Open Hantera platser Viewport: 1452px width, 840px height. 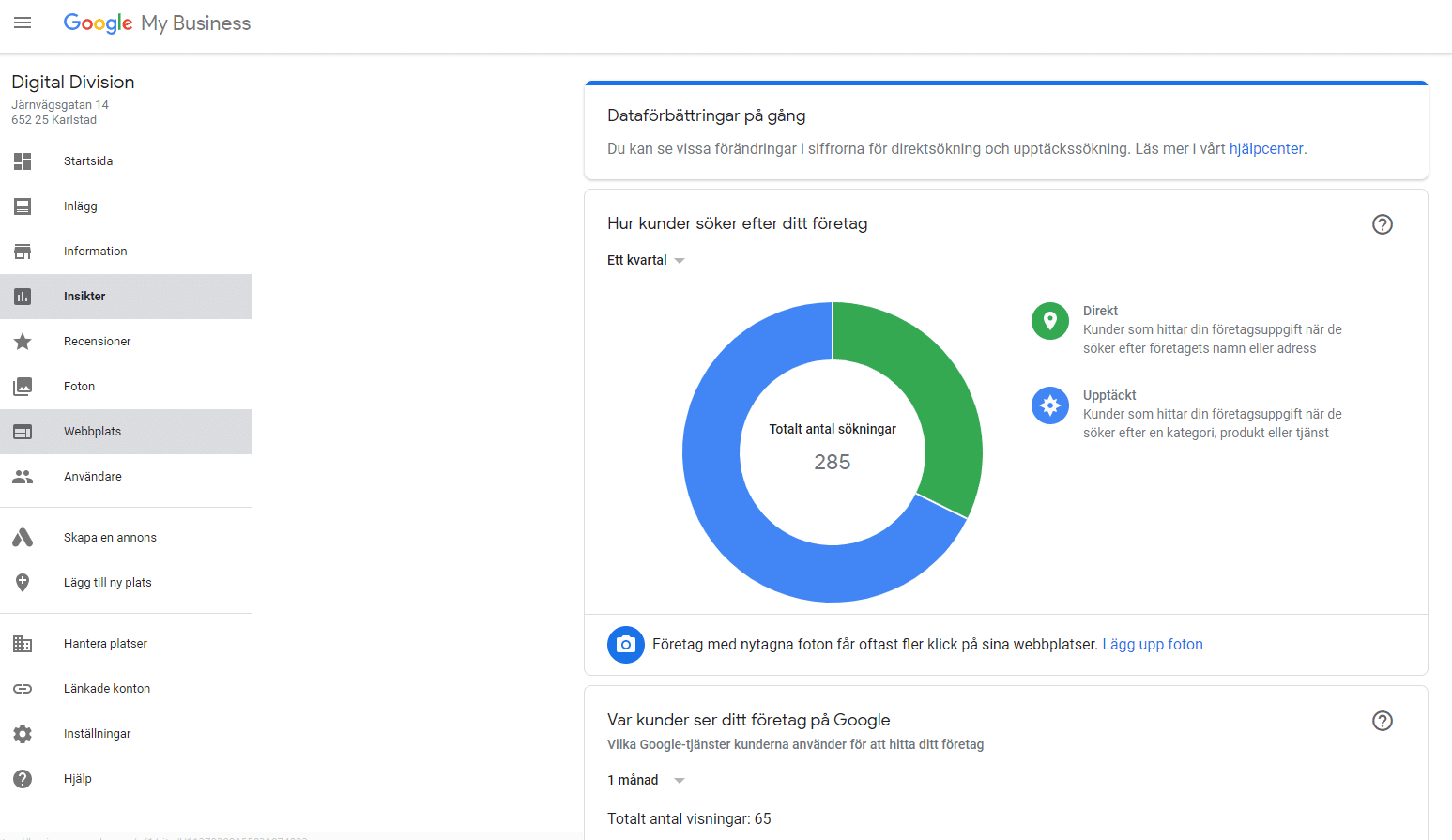[x=126, y=644]
